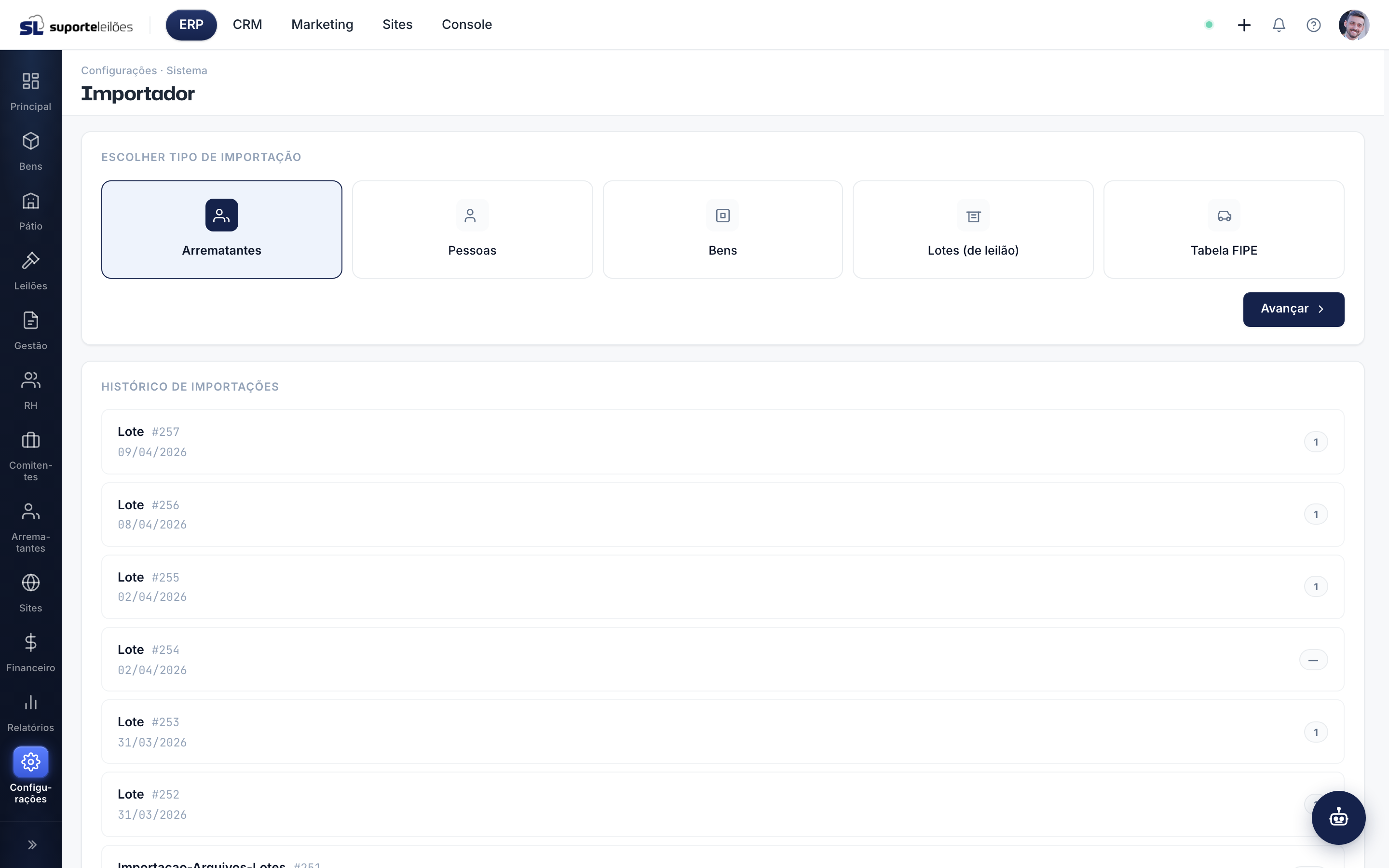The image size is (1389, 868).
Task: Click count badge on Lote #256
Action: pyautogui.click(x=1316, y=515)
